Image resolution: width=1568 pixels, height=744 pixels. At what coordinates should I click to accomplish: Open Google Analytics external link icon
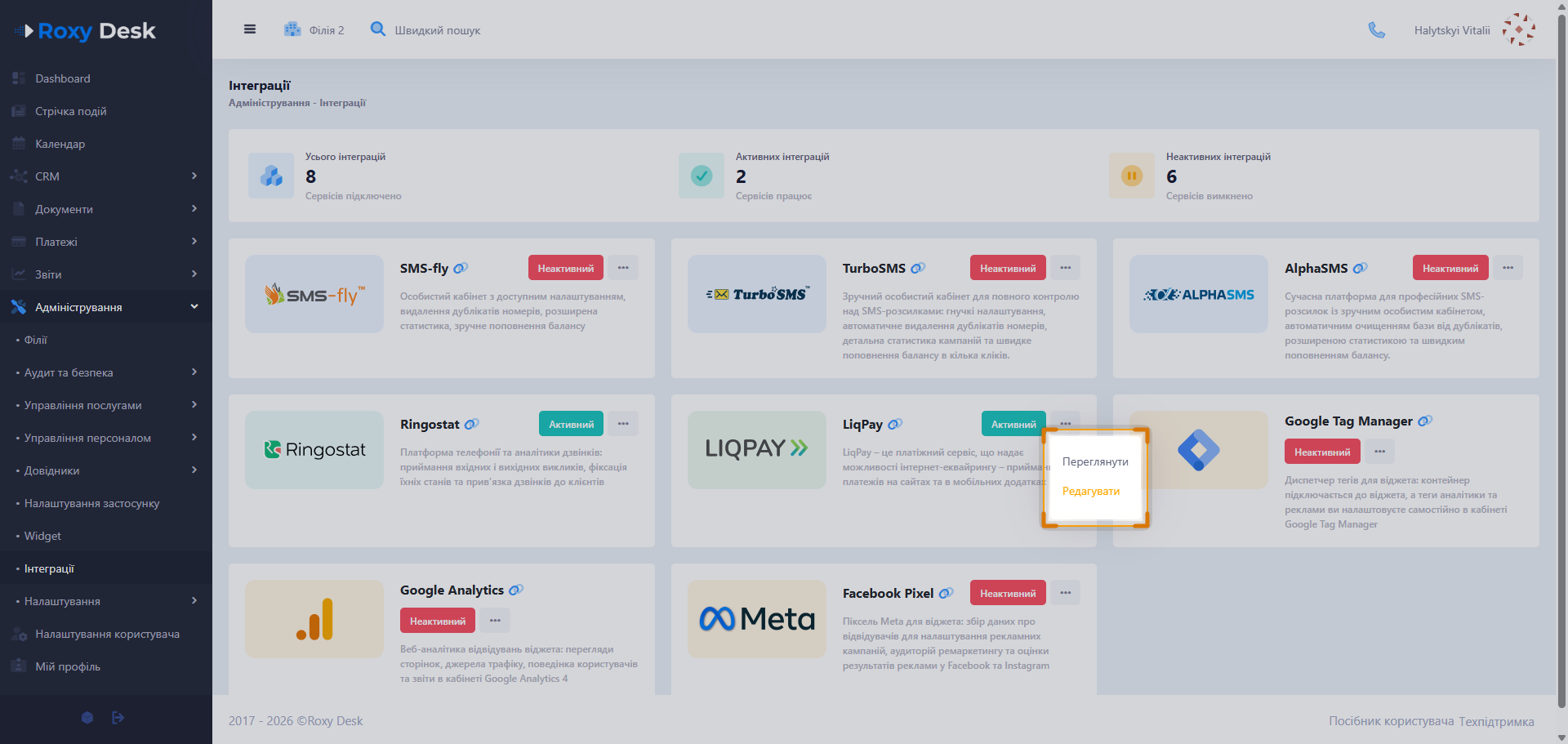[x=516, y=590]
